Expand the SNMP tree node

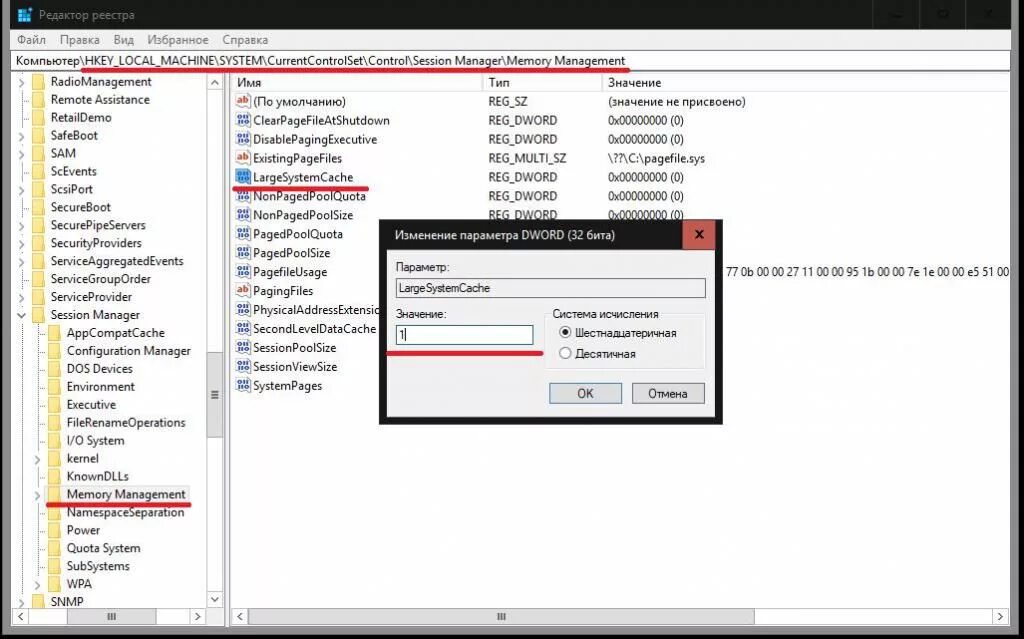tap(22, 602)
